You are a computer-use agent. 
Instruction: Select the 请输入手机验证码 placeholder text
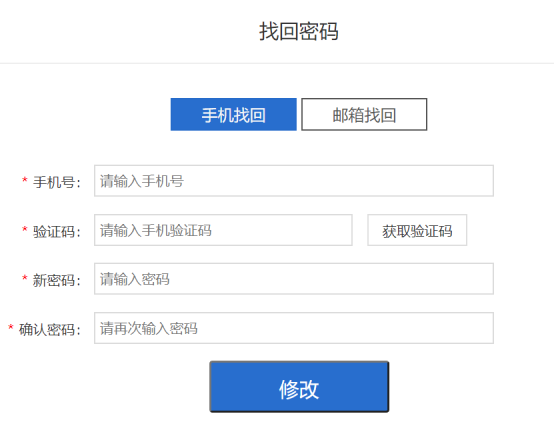click(x=156, y=230)
